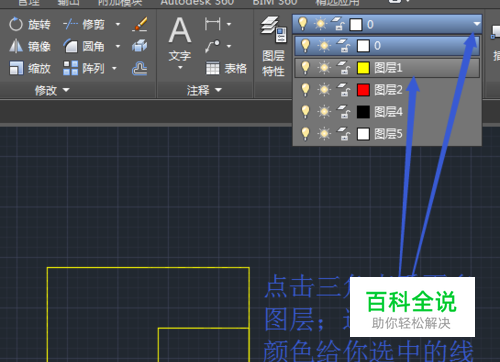Select the Array (阵列) tool
The height and width of the screenshot is (362, 500).
84,68
